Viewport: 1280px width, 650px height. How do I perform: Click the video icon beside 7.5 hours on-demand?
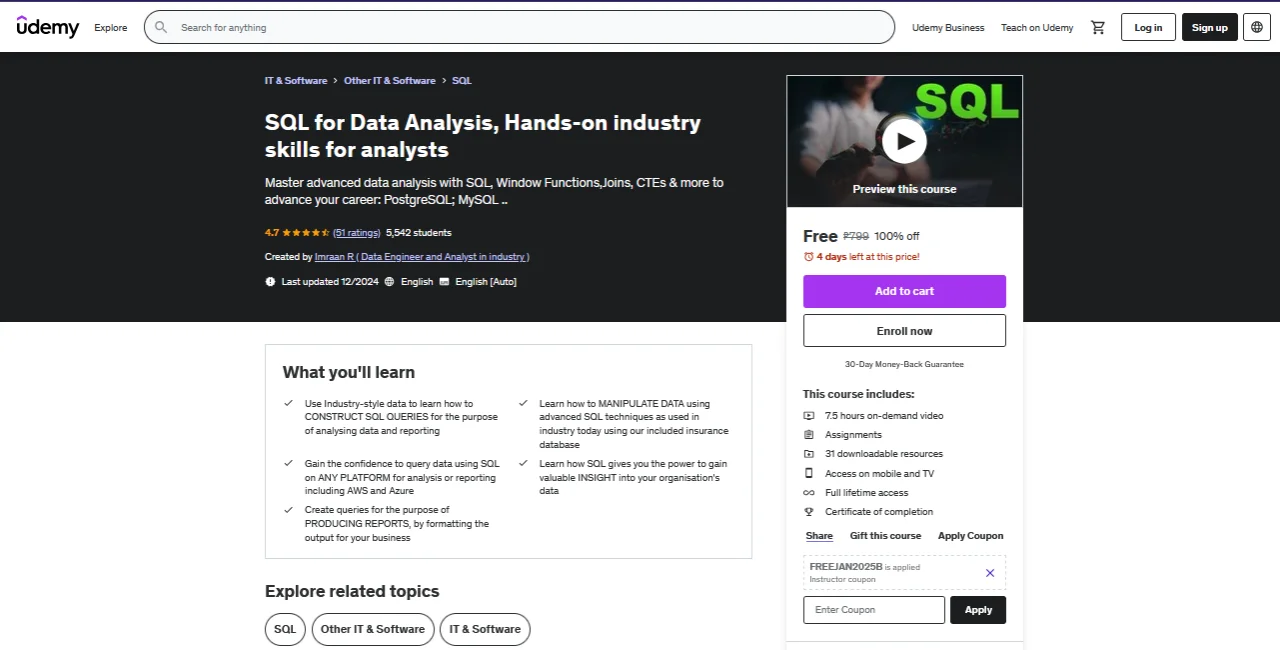coord(809,416)
